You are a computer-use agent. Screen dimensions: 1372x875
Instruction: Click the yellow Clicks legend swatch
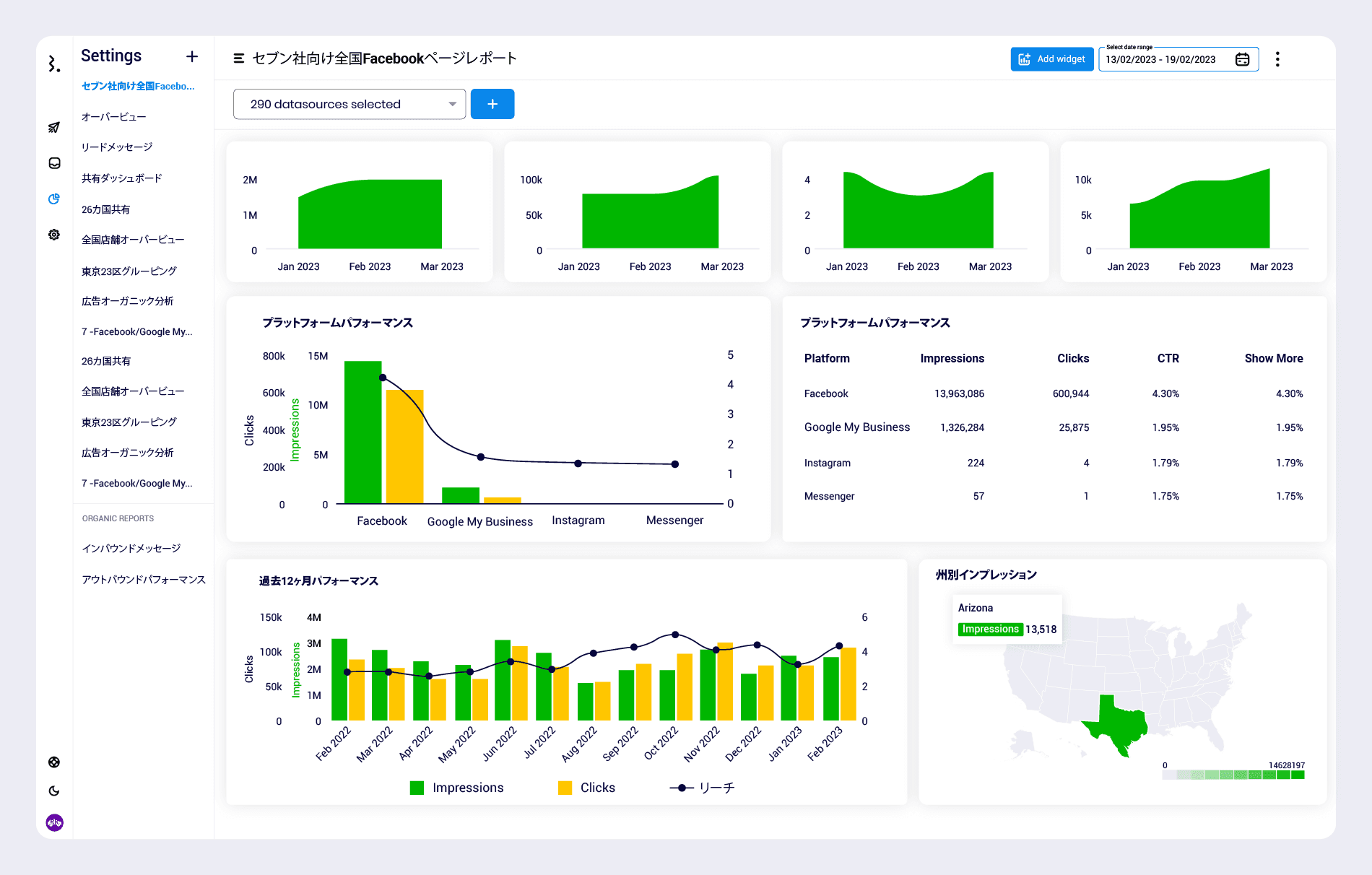point(565,788)
